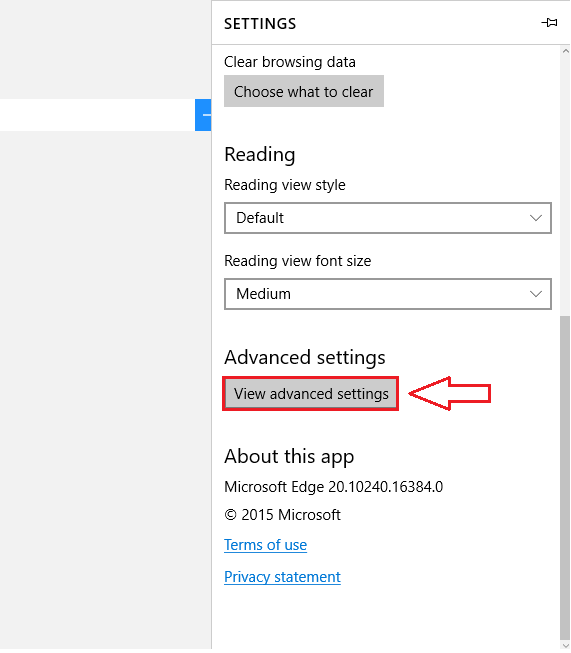This screenshot has width=571, height=653.
Task: Click the Clear browsing data label
Action: tap(290, 62)
